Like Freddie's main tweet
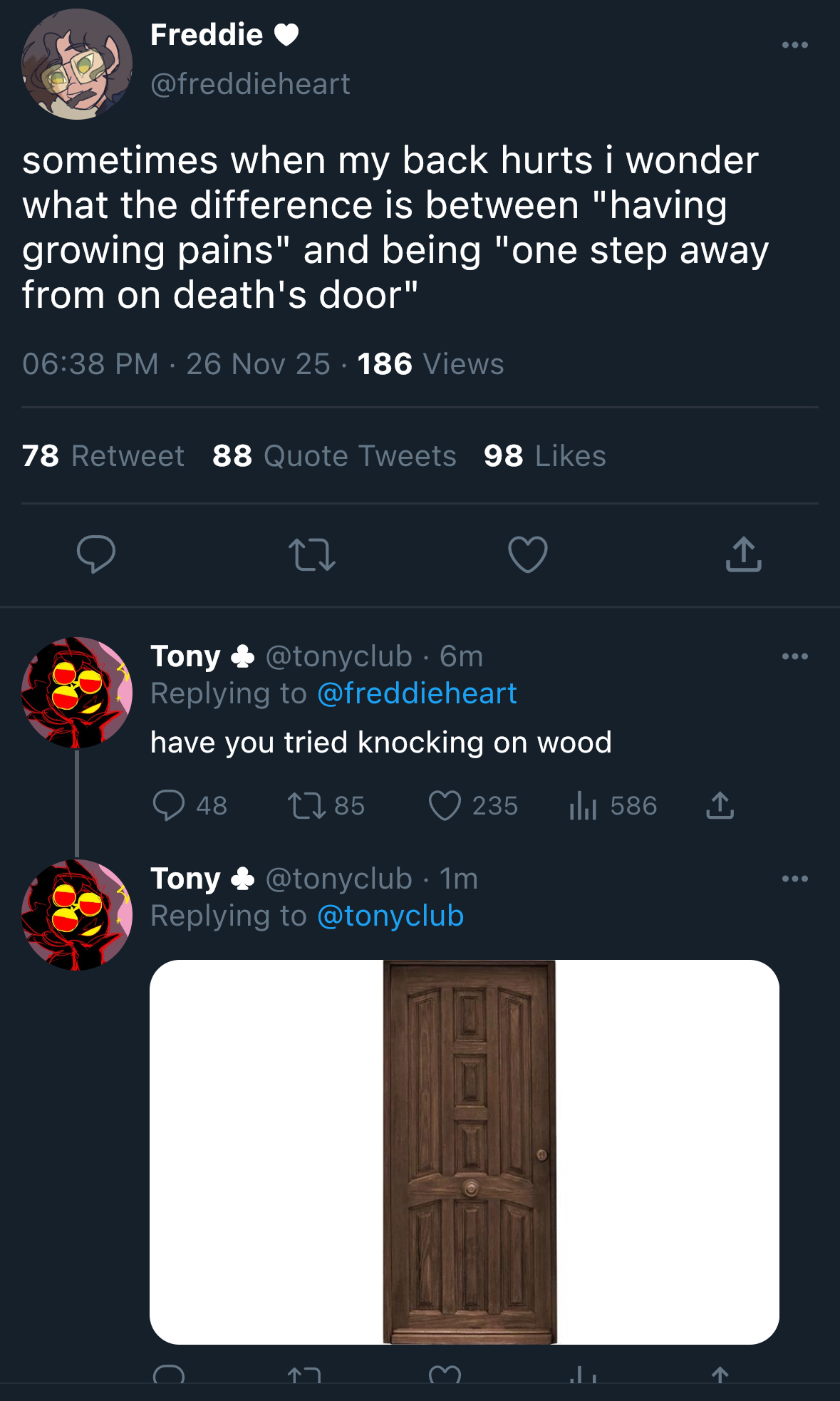 (x=528, y=554)
